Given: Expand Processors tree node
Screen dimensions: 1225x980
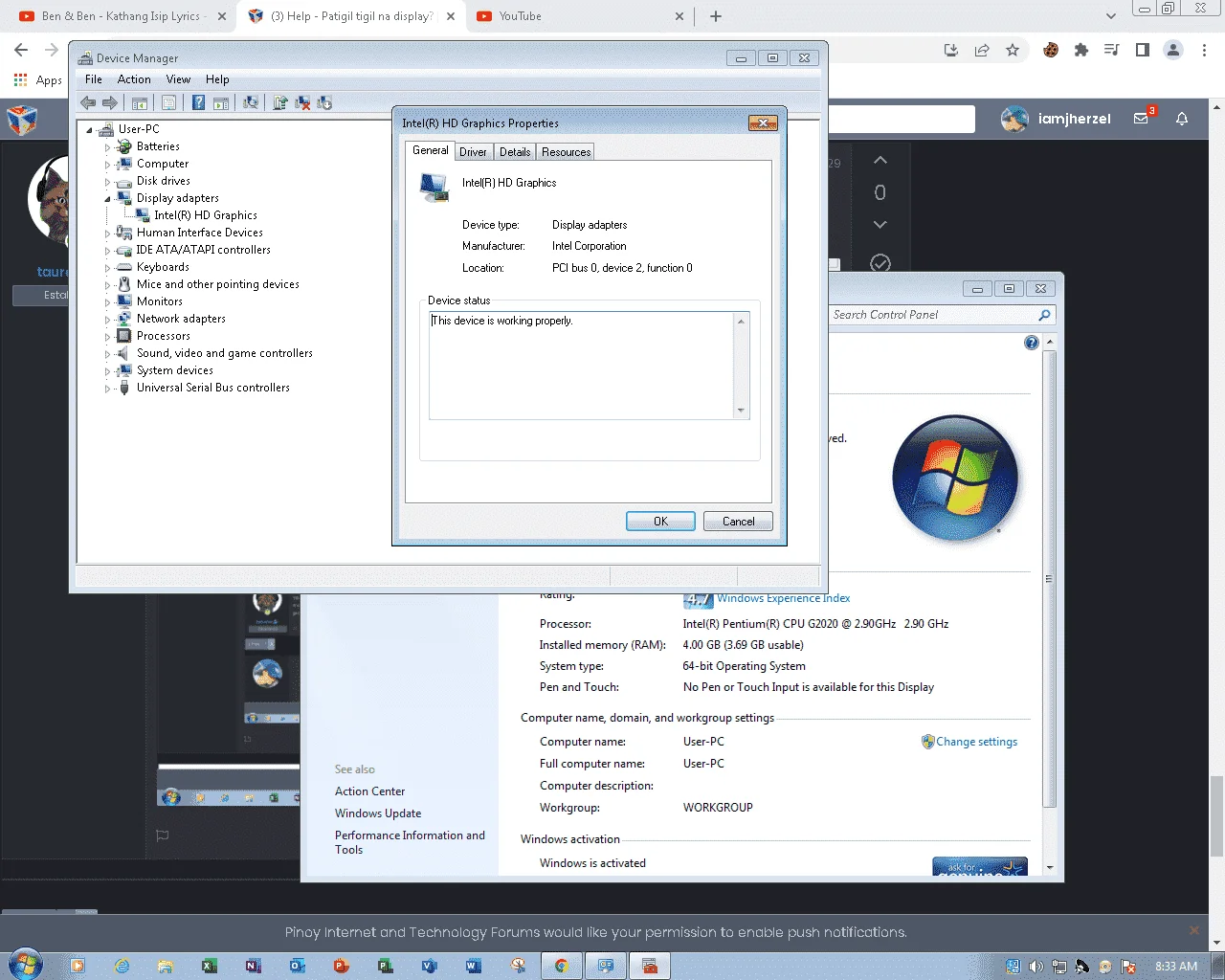Looking at the screenshot, I should (107, 337).
